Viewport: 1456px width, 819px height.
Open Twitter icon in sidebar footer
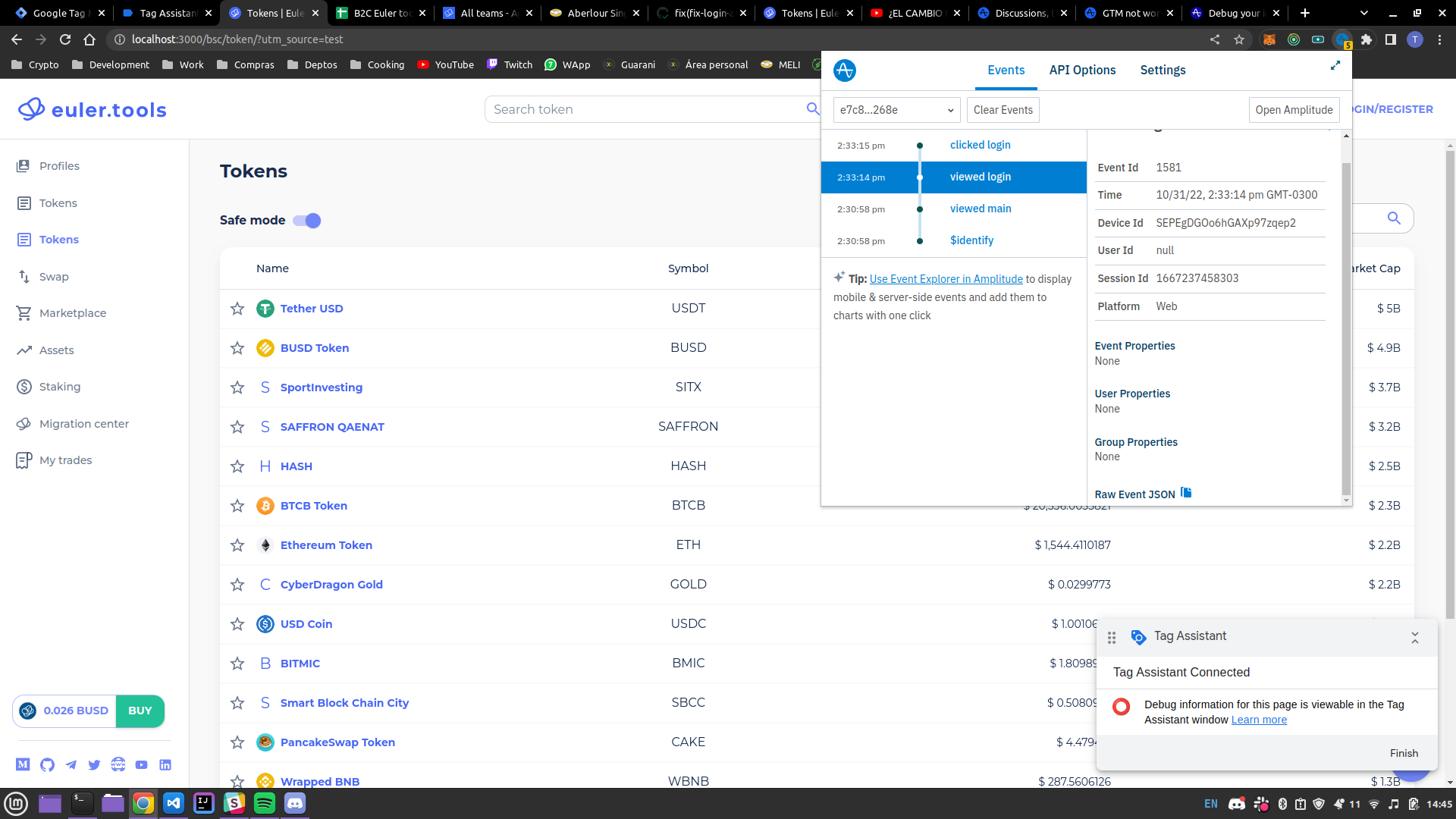tap(94, 764)
